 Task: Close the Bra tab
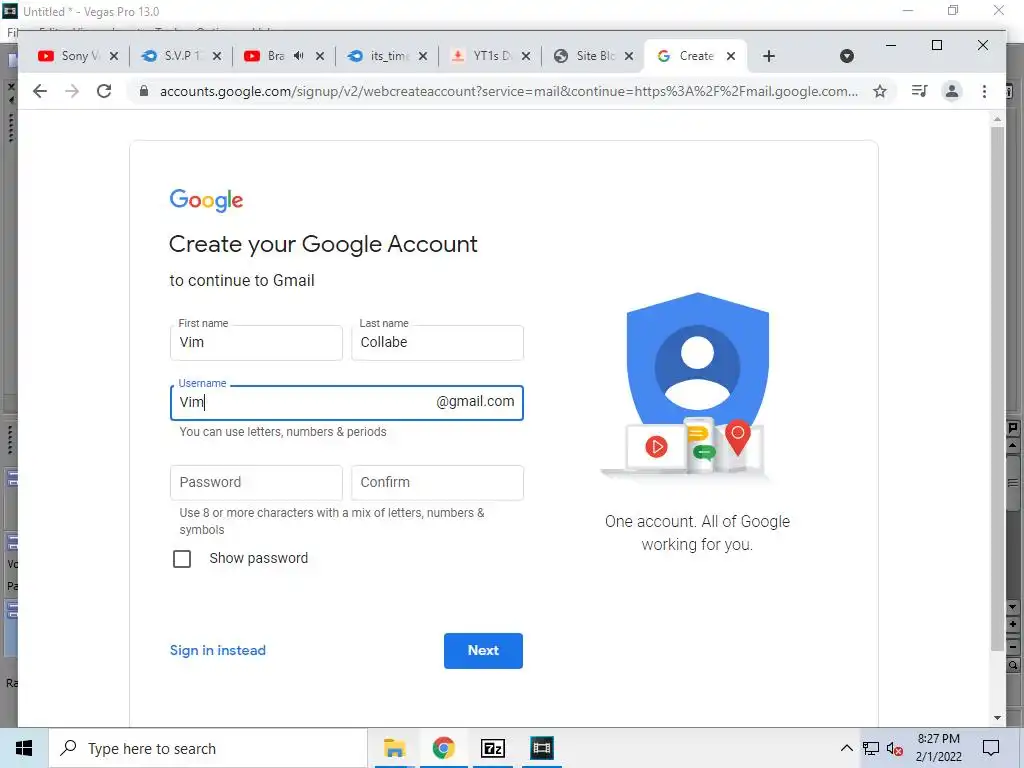coord(320,56)
